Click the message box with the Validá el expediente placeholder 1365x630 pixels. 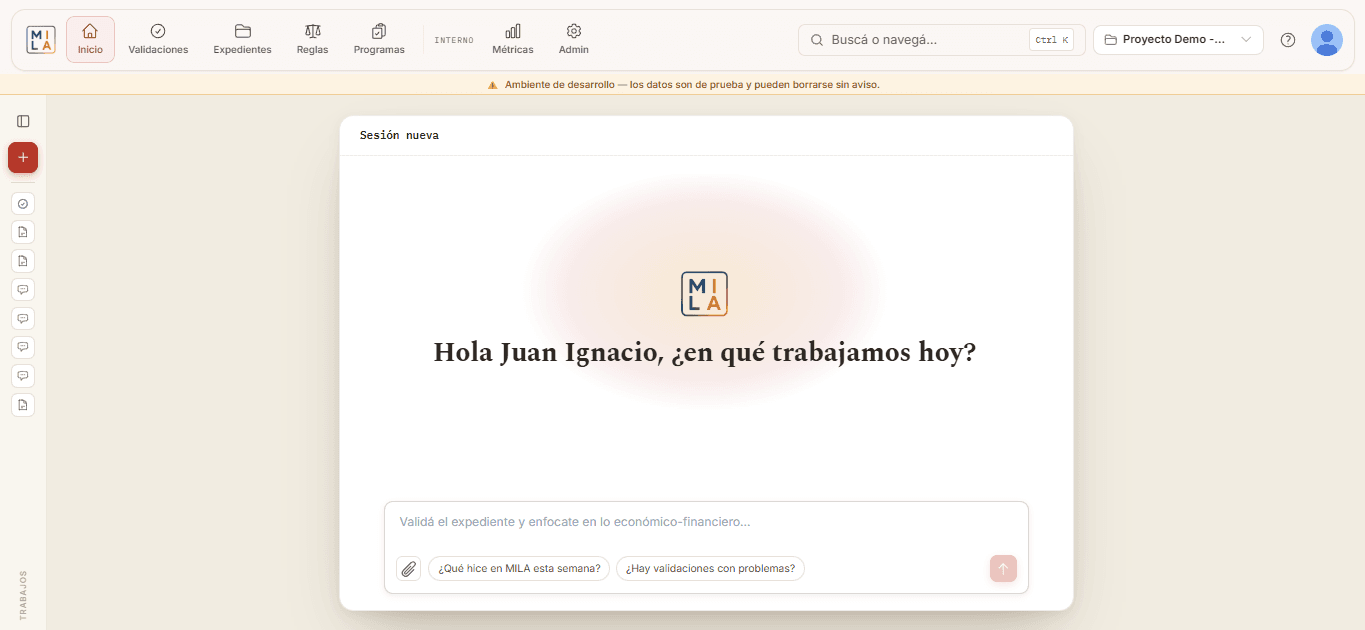point(706,522)
